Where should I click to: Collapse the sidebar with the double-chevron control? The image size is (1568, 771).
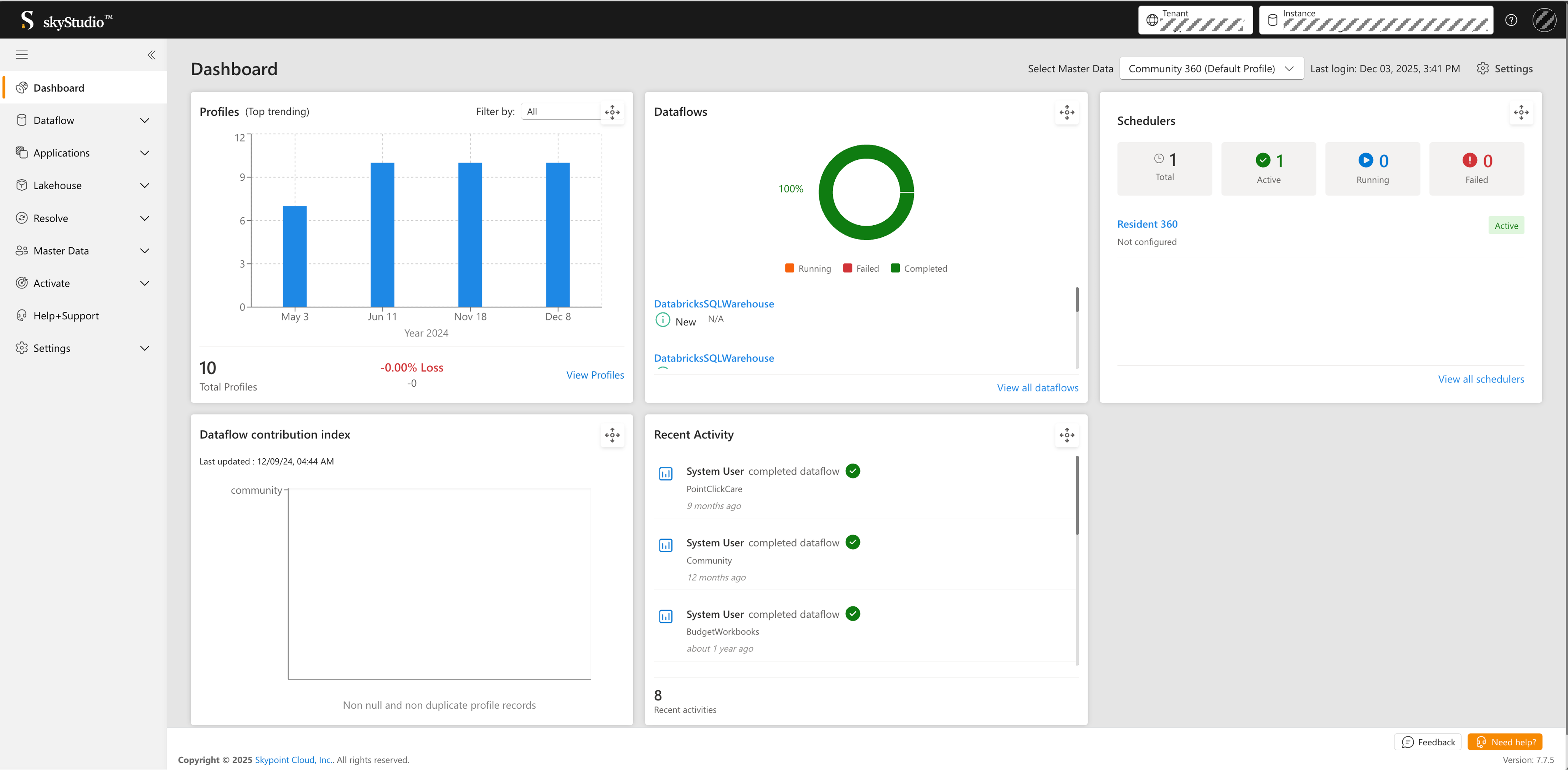tap(151, 55)
